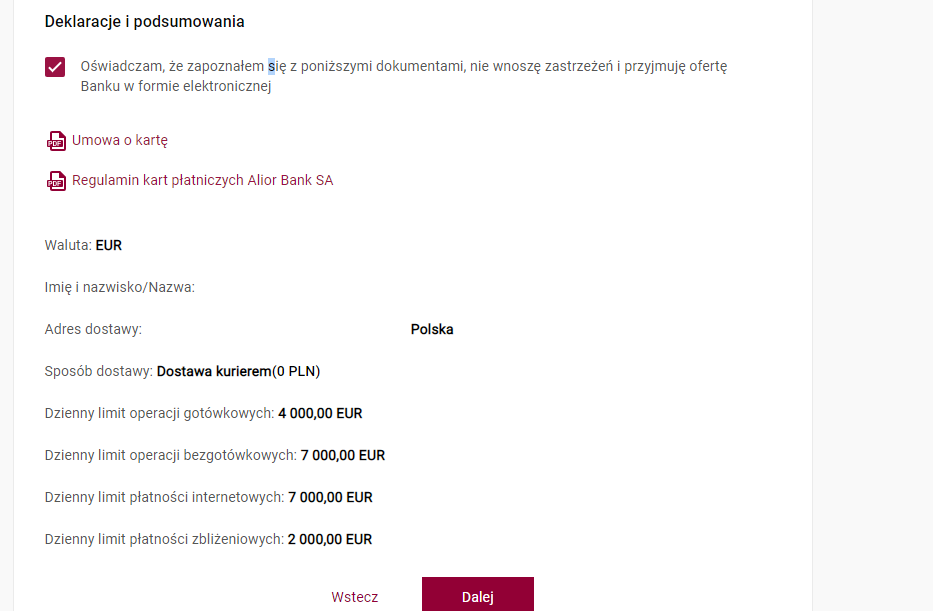Click the Deklaracje i podsumowania heading
933x611 pixels.
145,21
